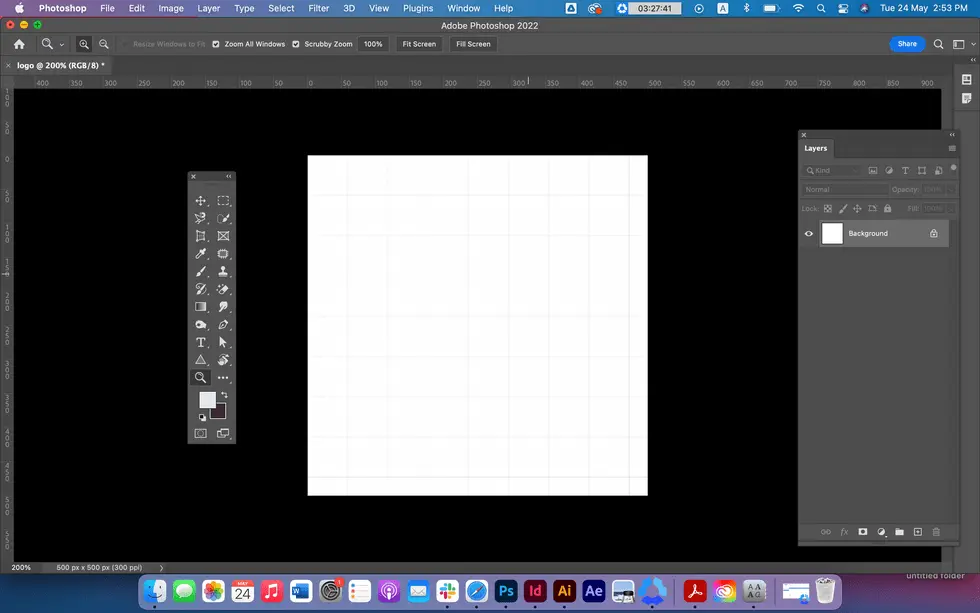Select the Move tool
This screenshot has height=613, width=980.
tap(201, 201)
